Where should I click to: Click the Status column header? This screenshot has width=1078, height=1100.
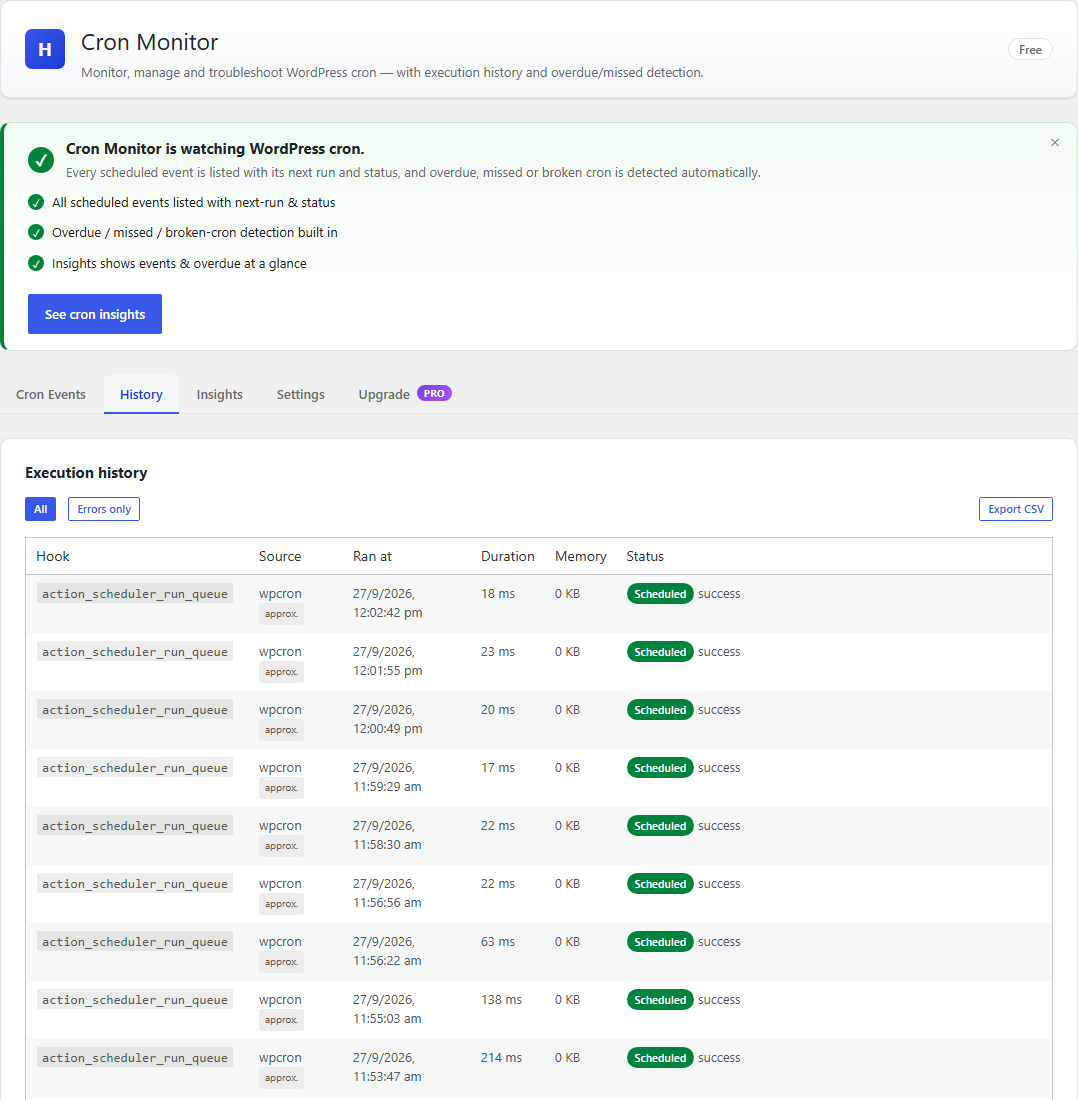coord(645,556)
